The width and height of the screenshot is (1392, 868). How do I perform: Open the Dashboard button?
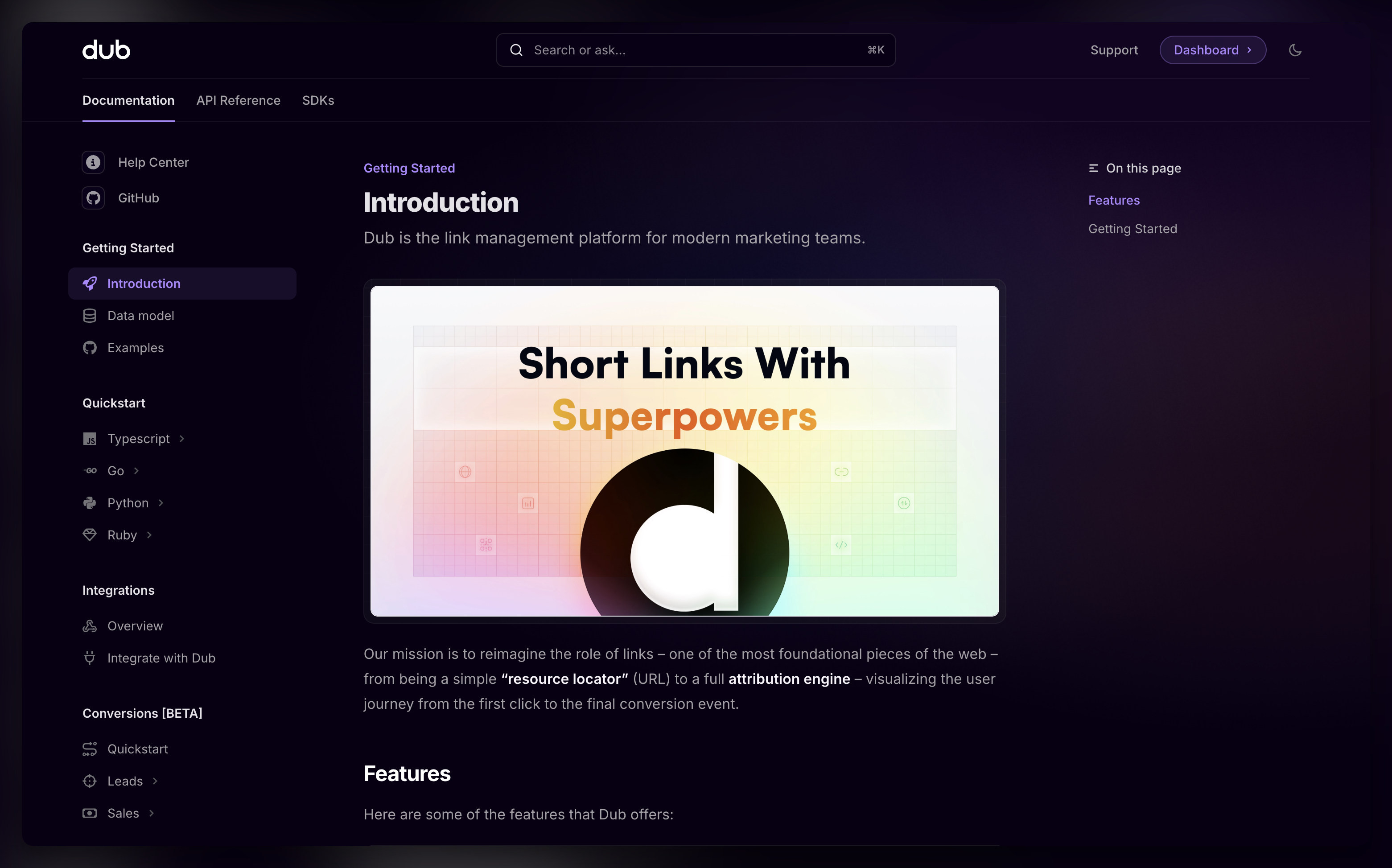click(x=1213, y=49)
